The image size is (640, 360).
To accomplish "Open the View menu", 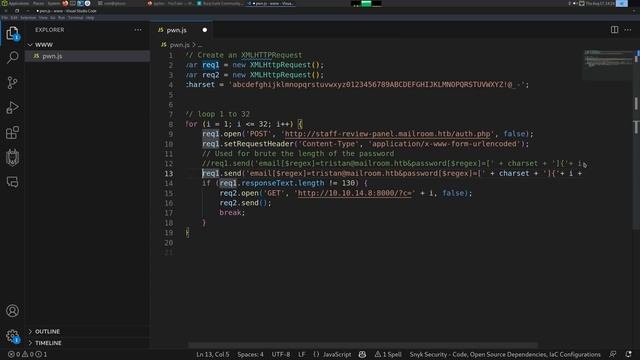I will pyautogui.click(x=43, y=18).
